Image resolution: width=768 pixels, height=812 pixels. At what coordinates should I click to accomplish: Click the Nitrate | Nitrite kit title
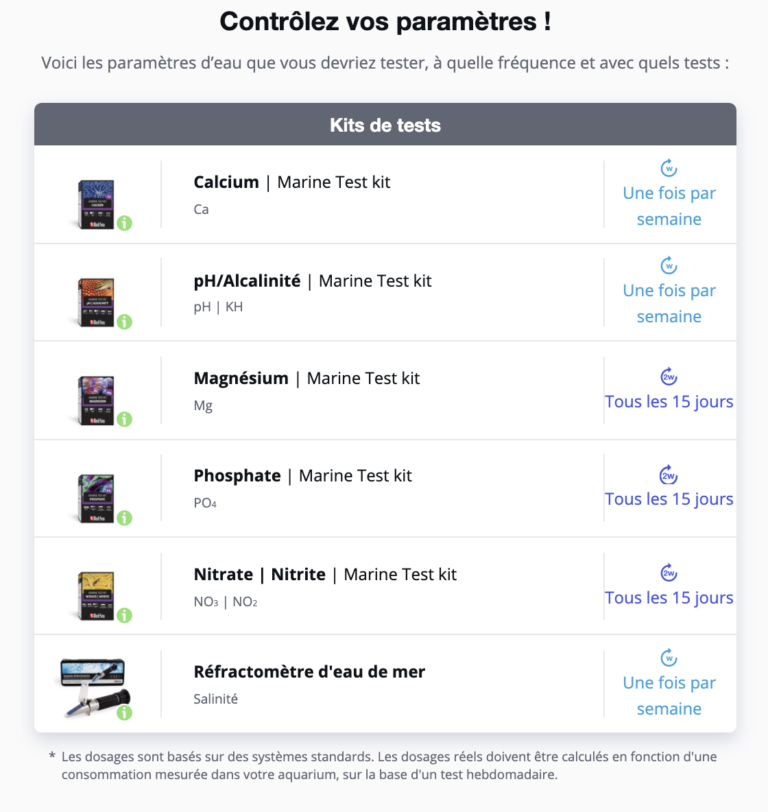click(325, 574)
